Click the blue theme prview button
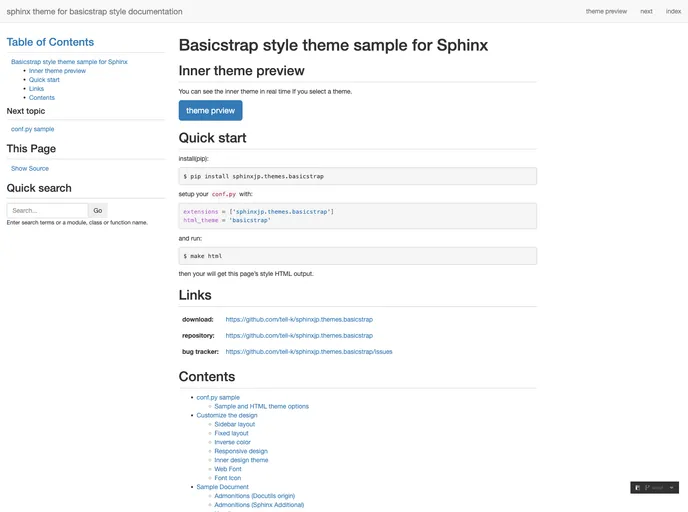The width and height of the screenshot is (688, 512). tap(210, 111)
